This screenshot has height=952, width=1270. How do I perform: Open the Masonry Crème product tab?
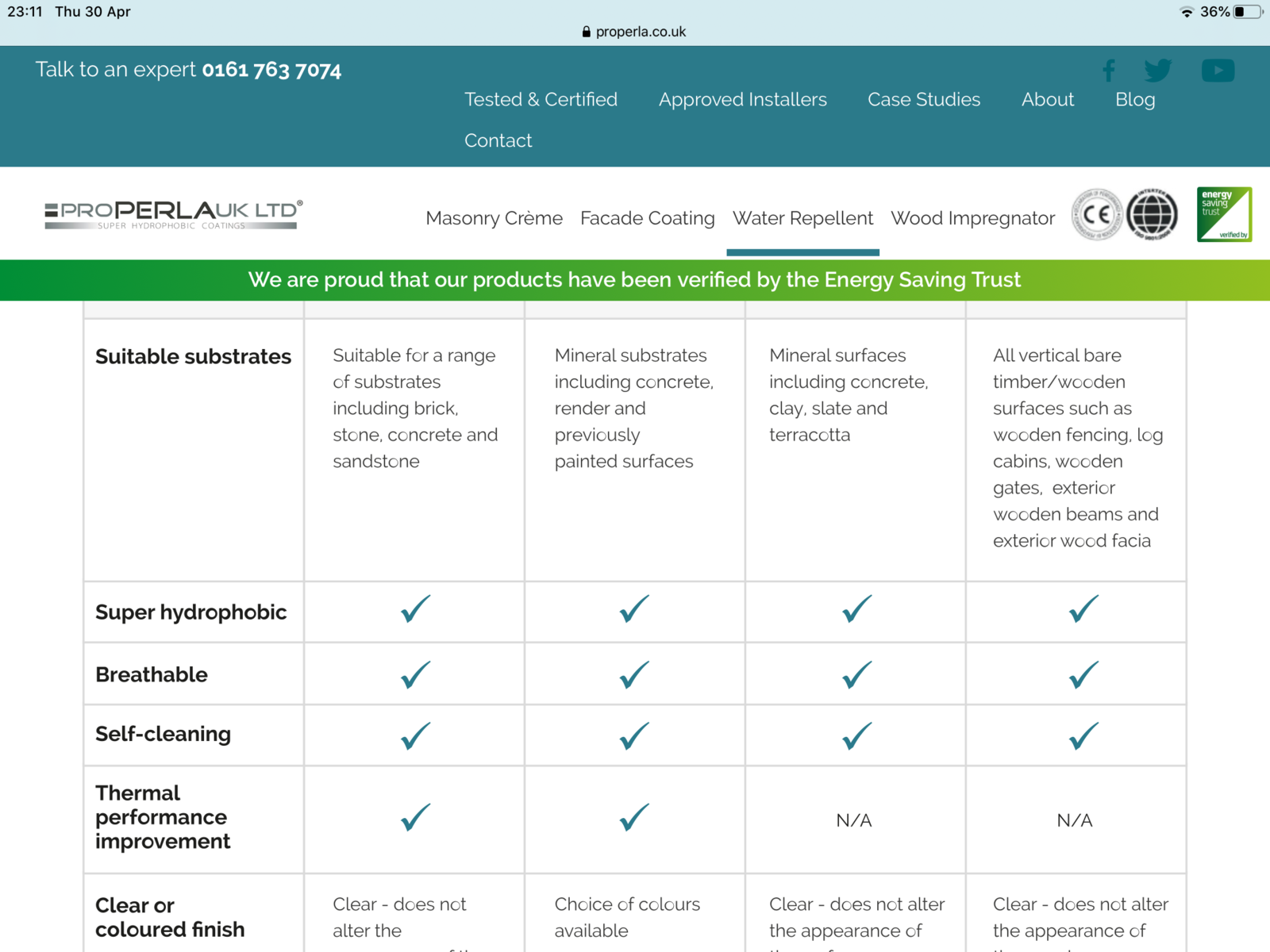(494, 218)
